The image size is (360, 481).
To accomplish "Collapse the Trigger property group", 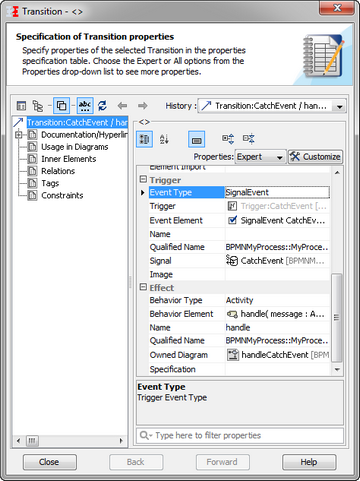I will 143,179.
